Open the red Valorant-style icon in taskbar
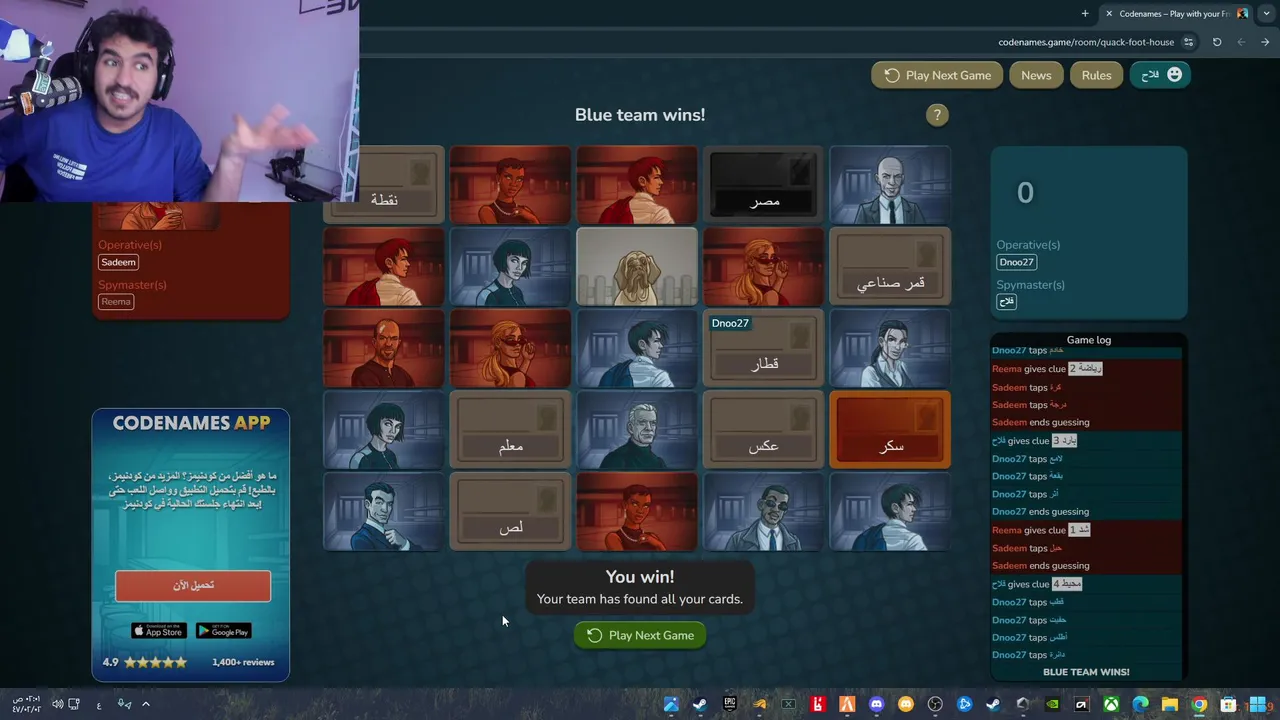Viewport: 1280px width, 720px height. (817, 704)
